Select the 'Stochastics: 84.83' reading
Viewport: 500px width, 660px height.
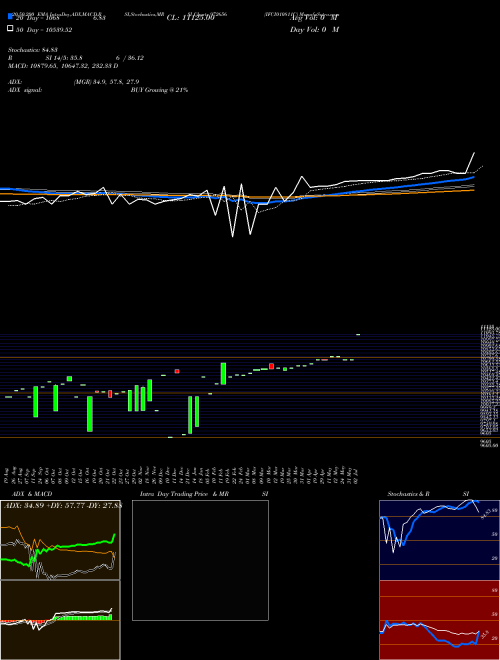point(32,50)
